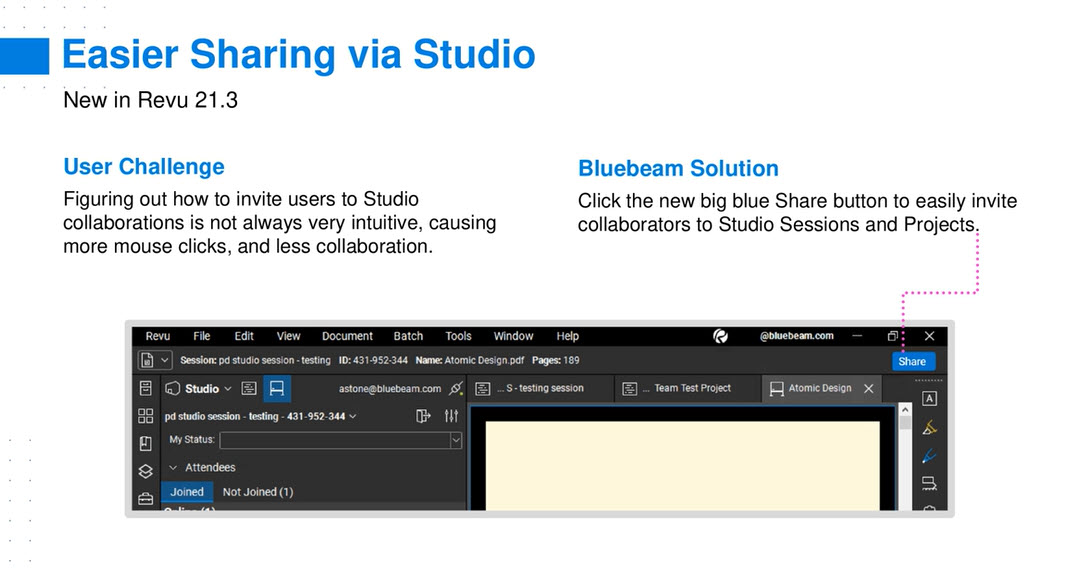
Task: Click the blue Share button
Action: tap(912, 361)
